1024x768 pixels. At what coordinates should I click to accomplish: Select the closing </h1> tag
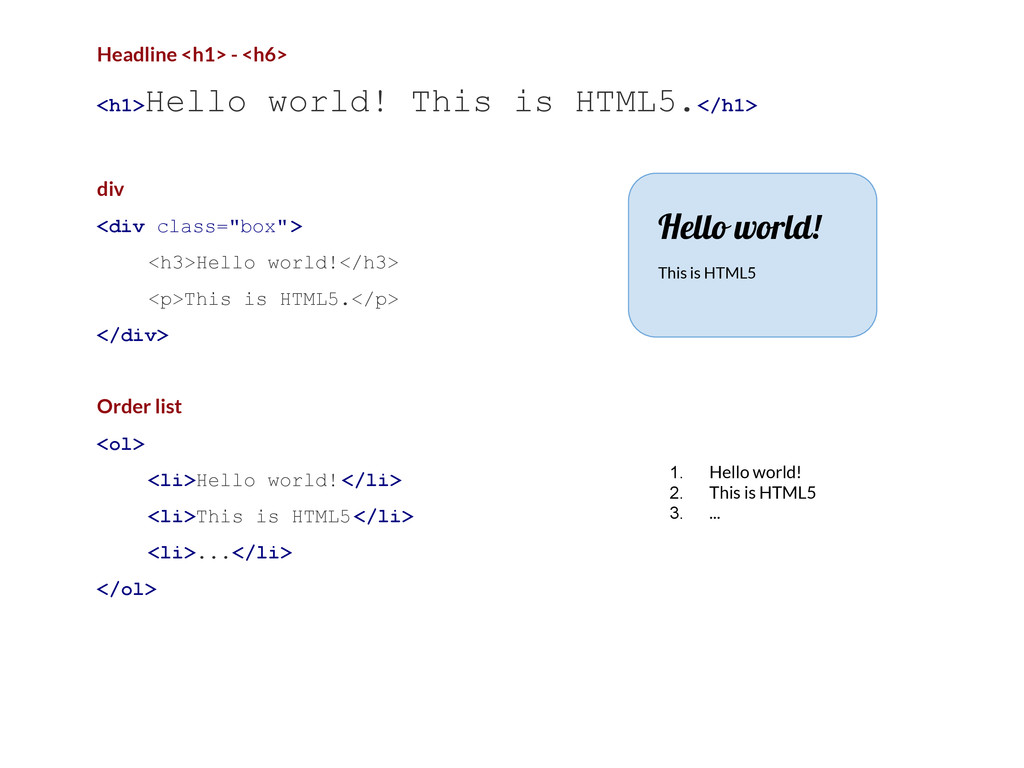tap(727, 105)
